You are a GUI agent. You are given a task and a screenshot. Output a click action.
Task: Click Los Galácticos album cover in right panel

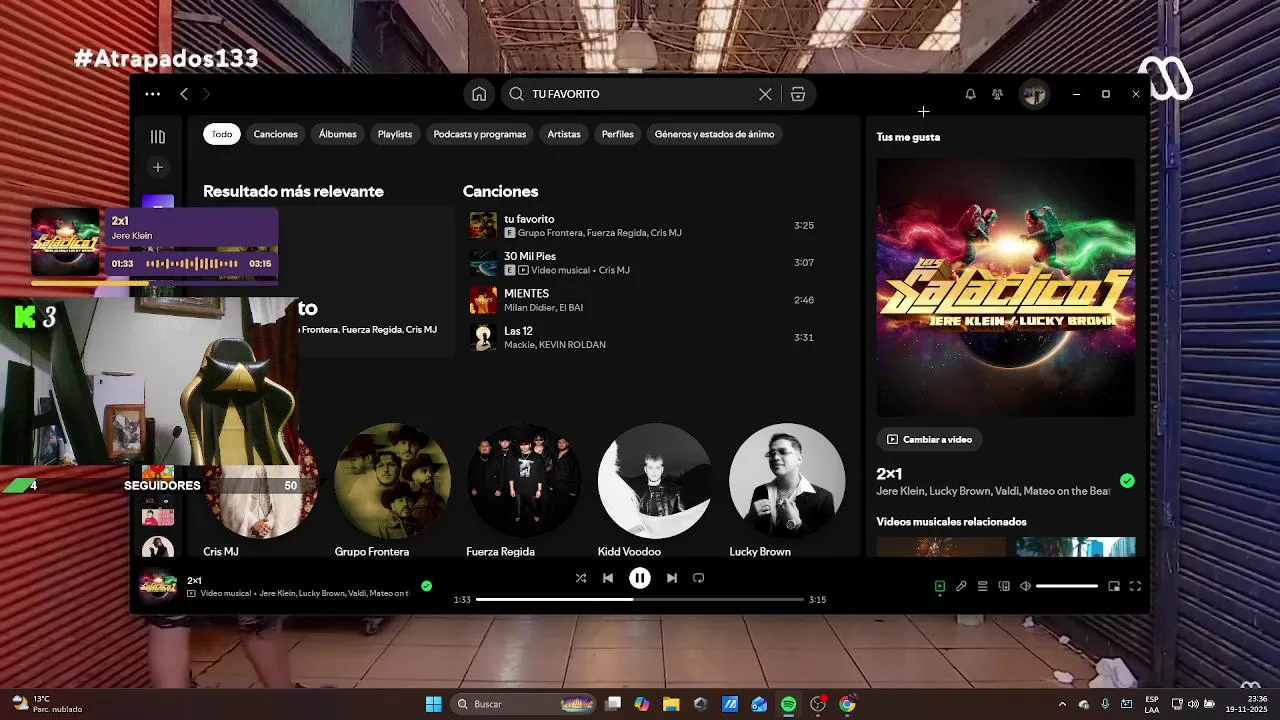pyautogui.click(x=1006, y=287)
